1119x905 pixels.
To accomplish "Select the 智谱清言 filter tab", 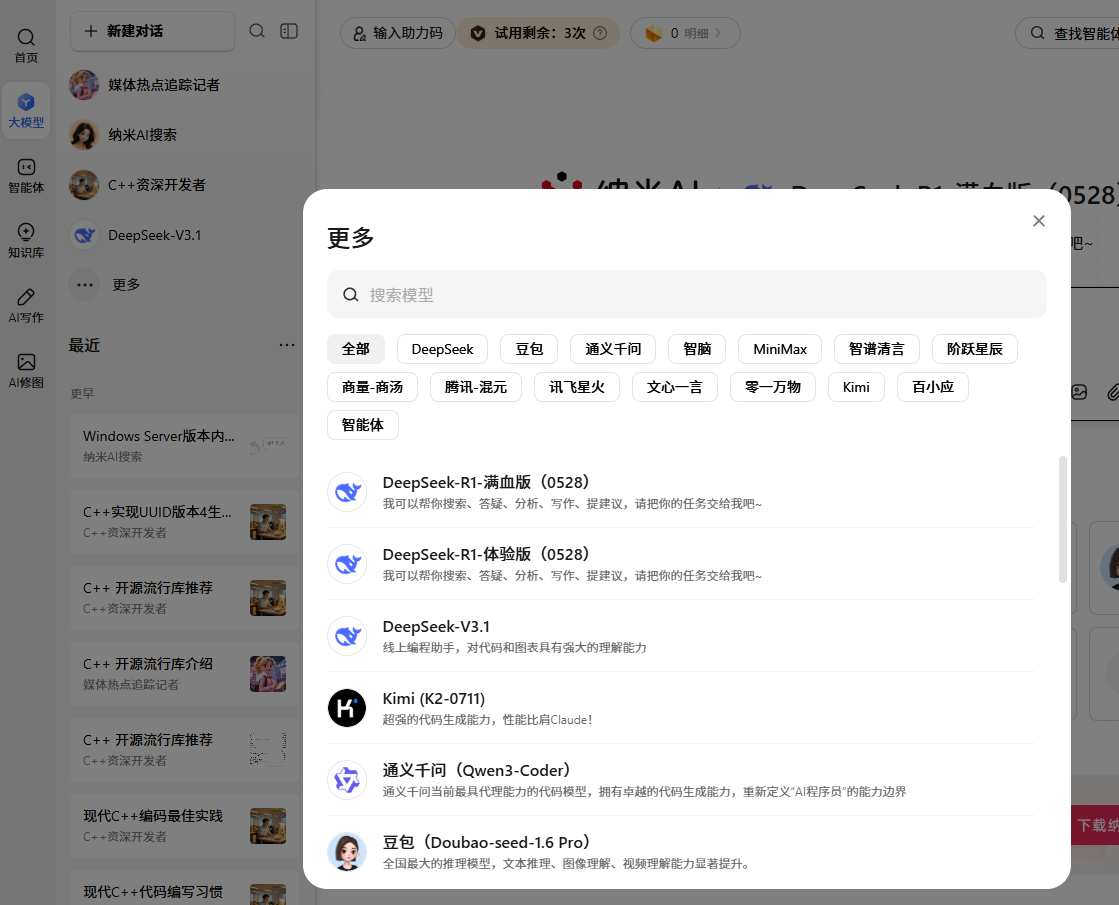I will tap(876, 349).
